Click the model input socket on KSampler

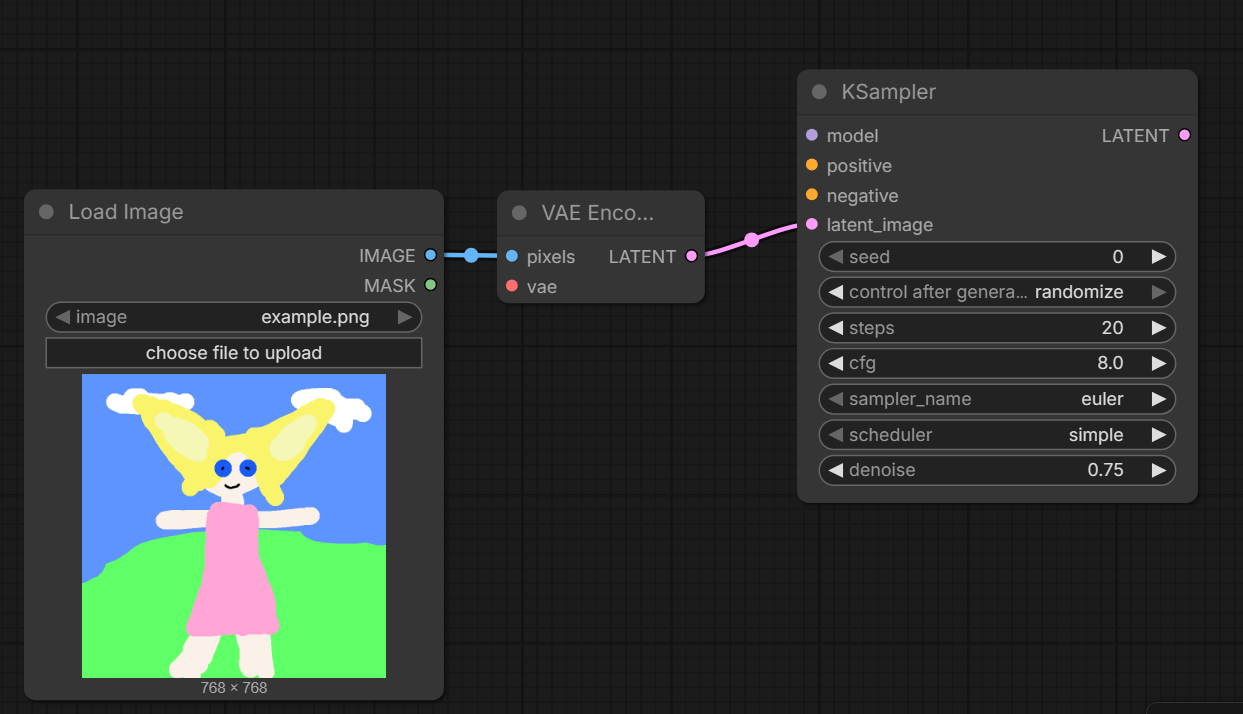(x=811, y=135)
